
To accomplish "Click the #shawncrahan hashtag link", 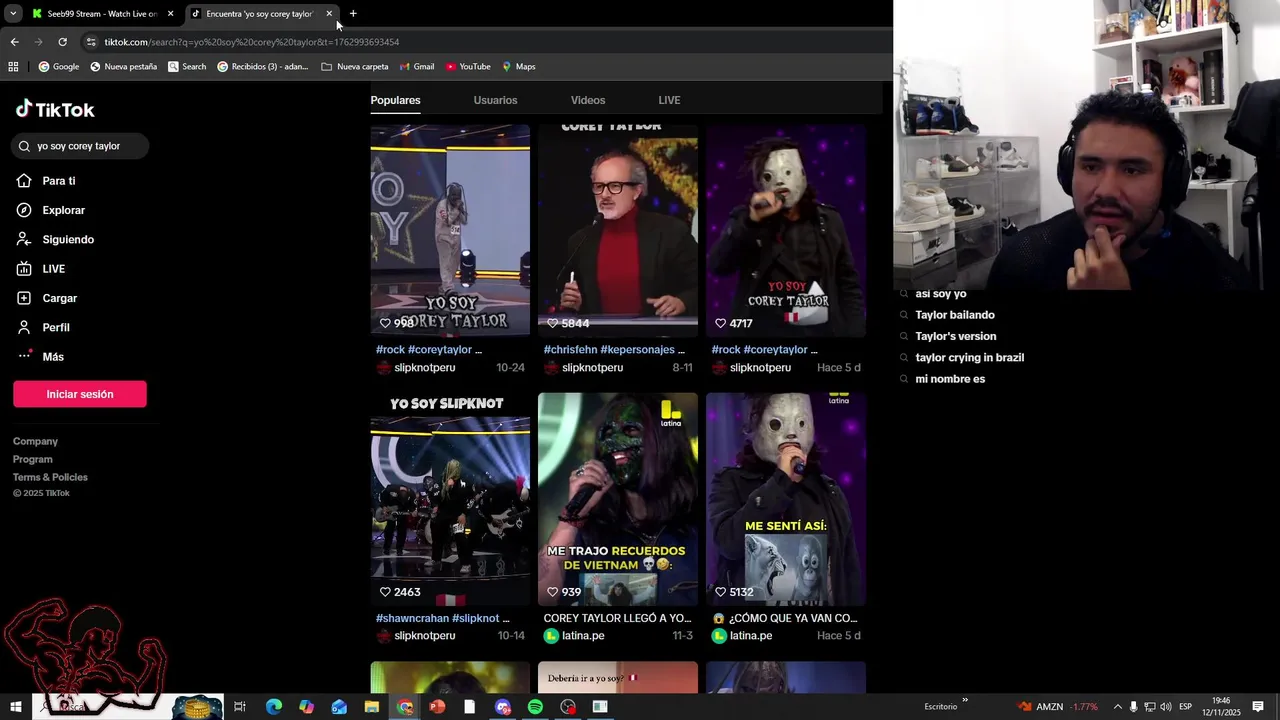I will tap(412, 618).
